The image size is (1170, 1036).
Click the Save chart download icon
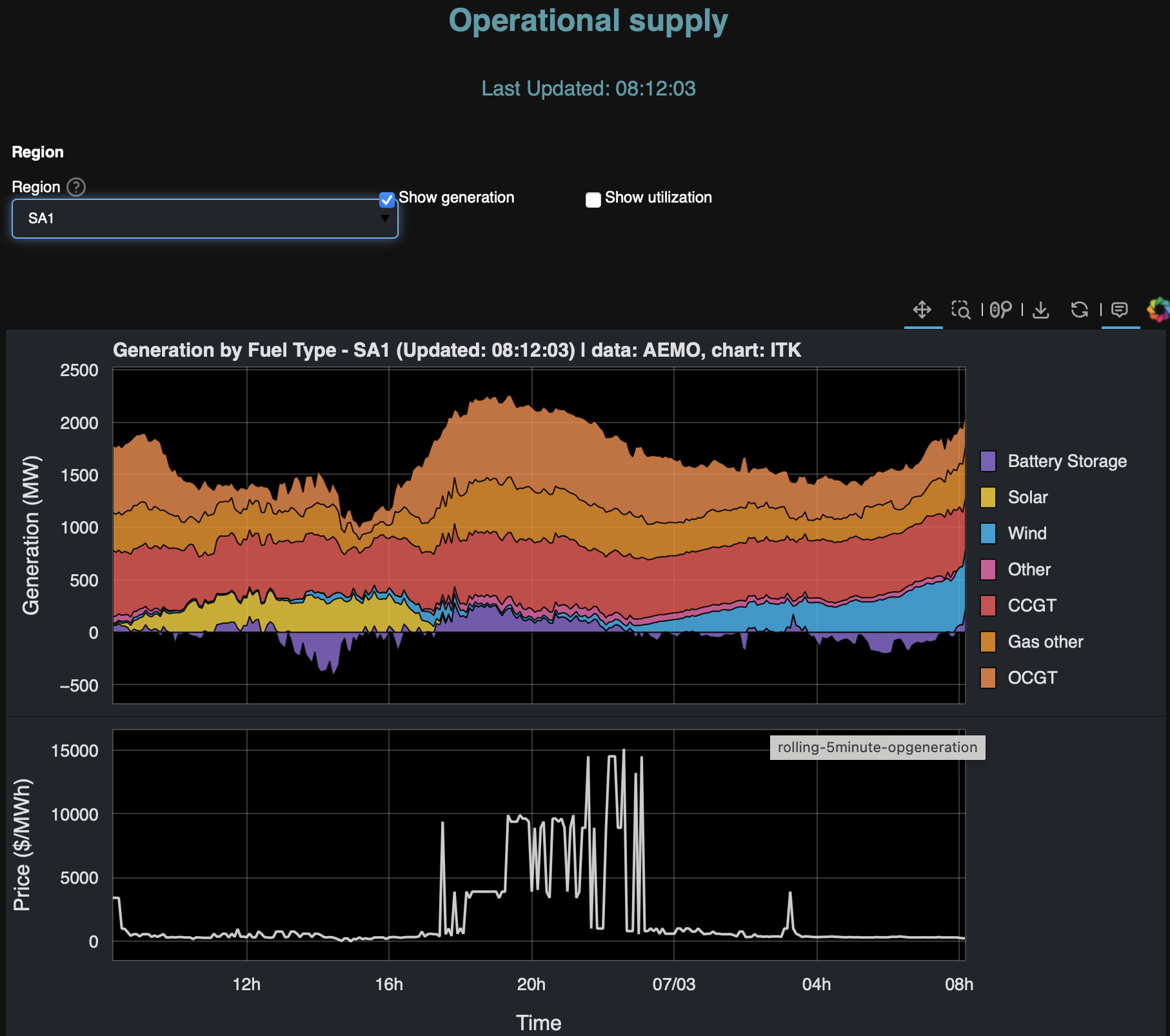tap(1040, 310)
